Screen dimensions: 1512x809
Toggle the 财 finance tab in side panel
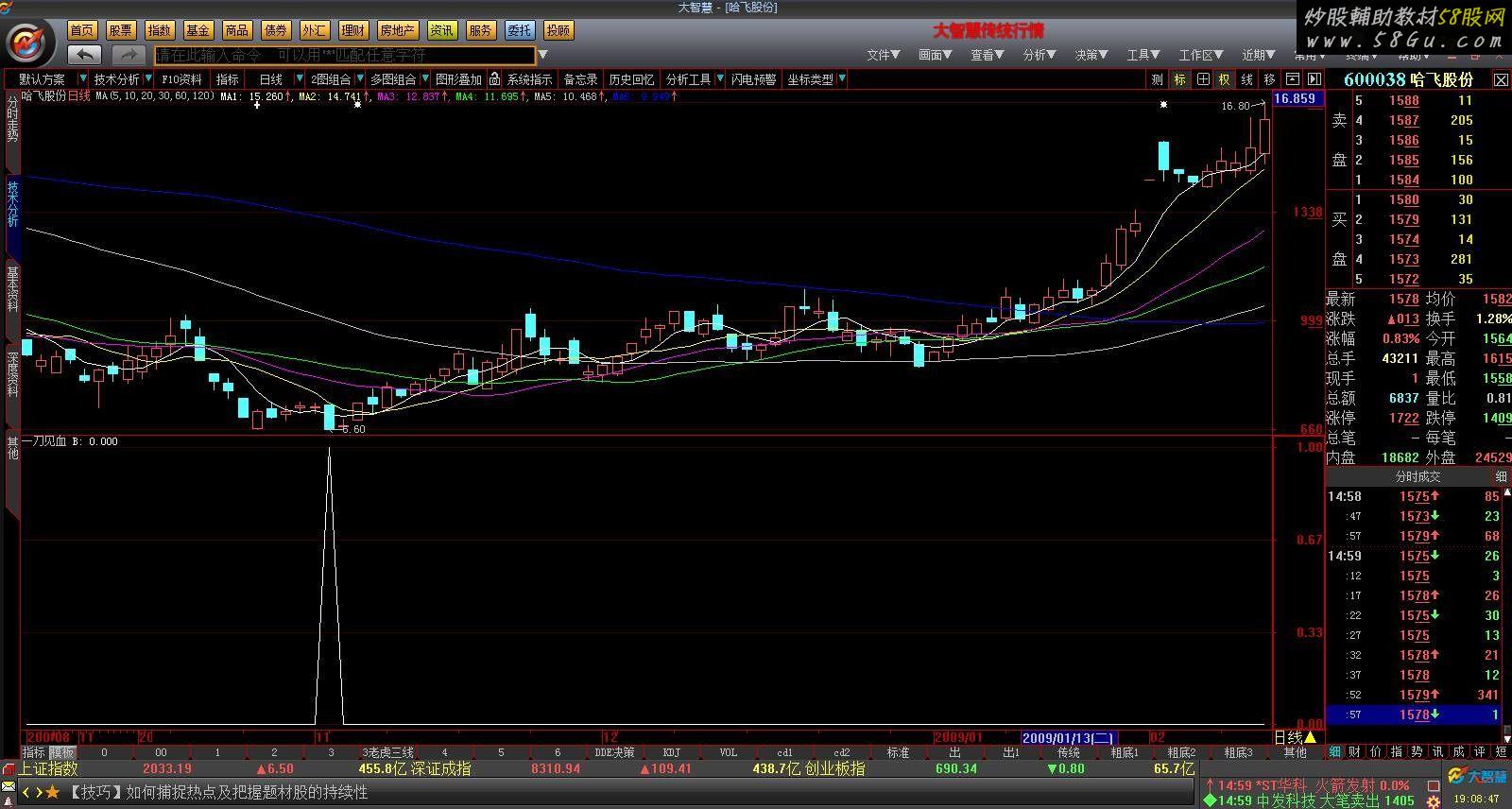coord(1354,751)
